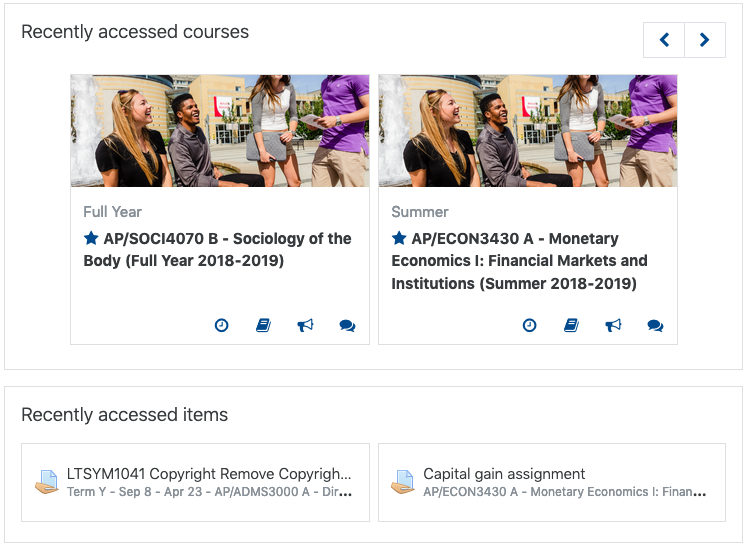Click ECON3430 course thumbnail image

[x=528, y=131]
